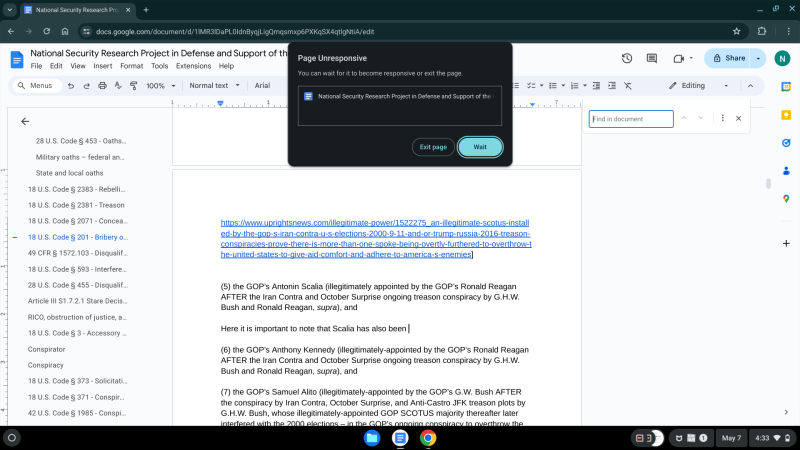Viewport: 800px width, 450px height.
Task: Show comments history icon
Action: 653,58
